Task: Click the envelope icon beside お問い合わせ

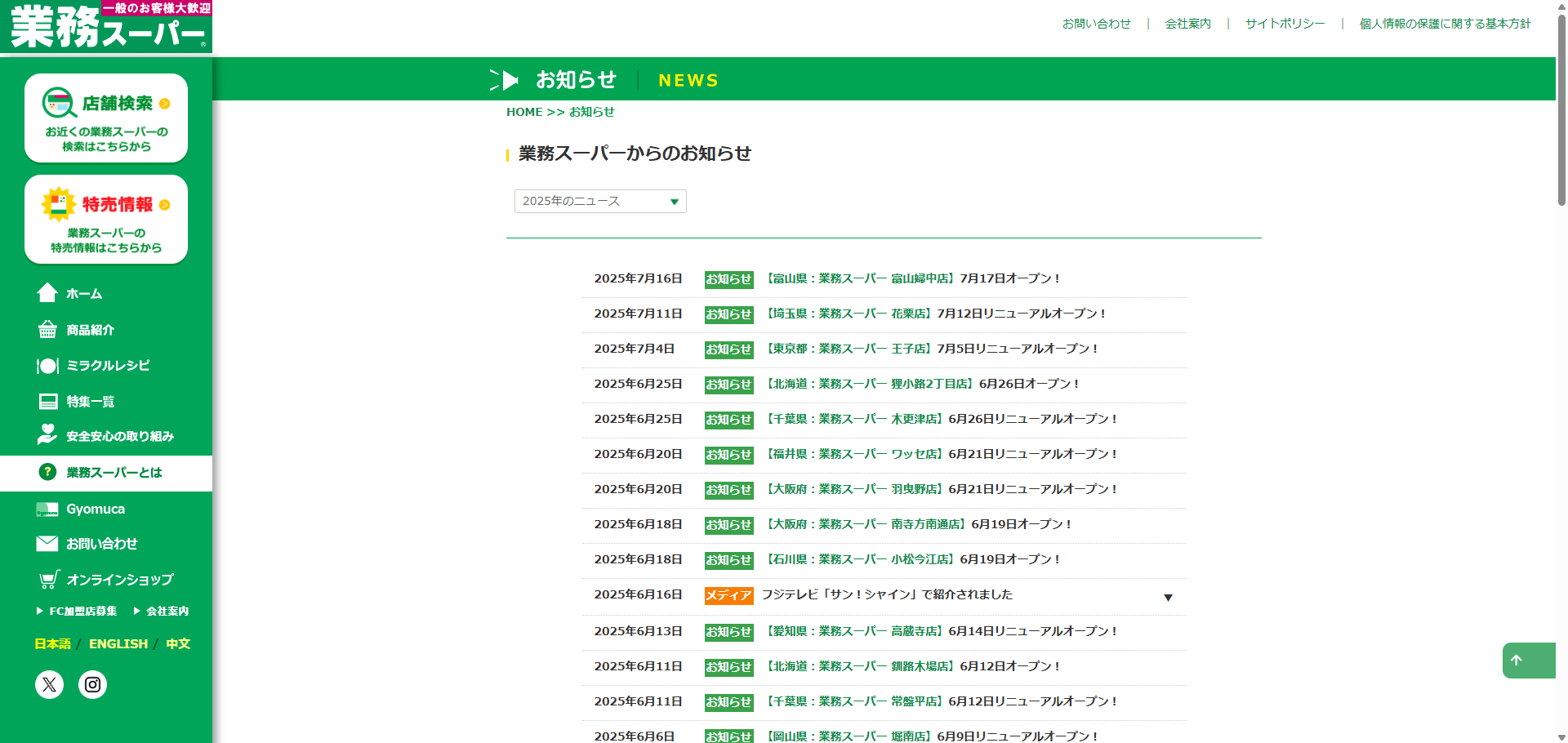Action: [x=47, y=544]
